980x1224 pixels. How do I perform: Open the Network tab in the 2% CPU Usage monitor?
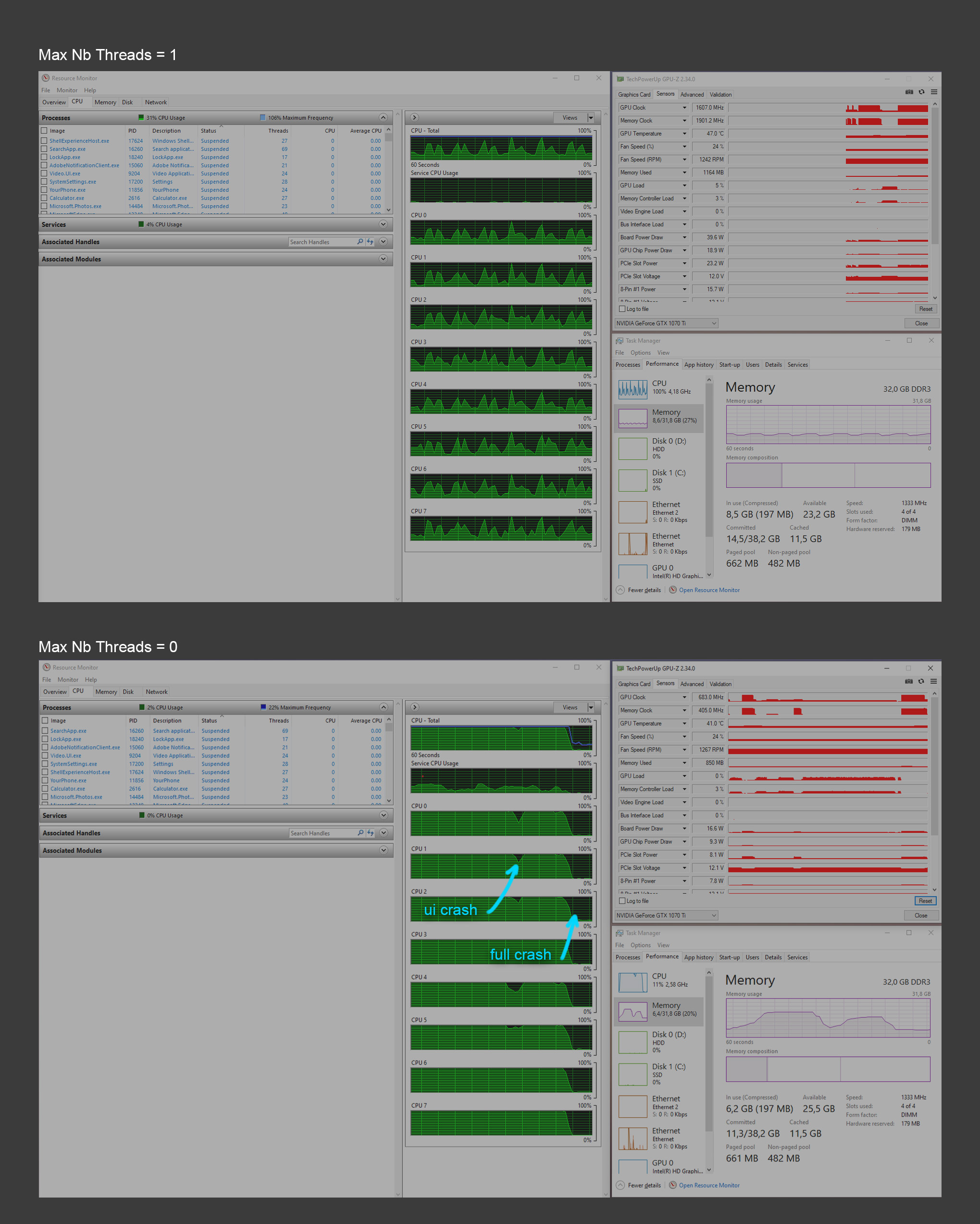click(157, 692)
